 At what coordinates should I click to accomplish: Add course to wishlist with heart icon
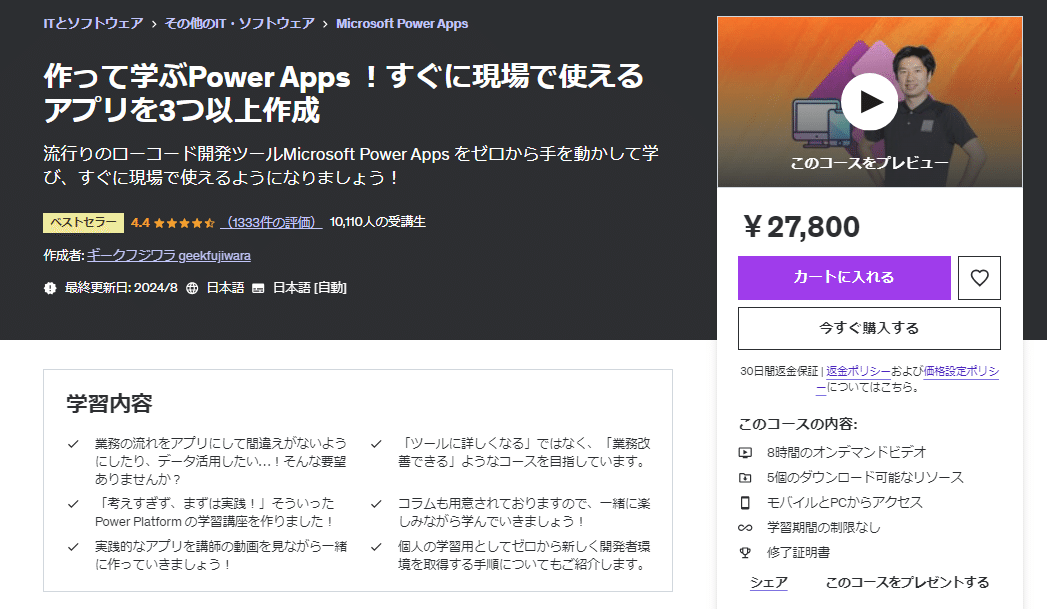pyautogui.click(x=979, y=278)
